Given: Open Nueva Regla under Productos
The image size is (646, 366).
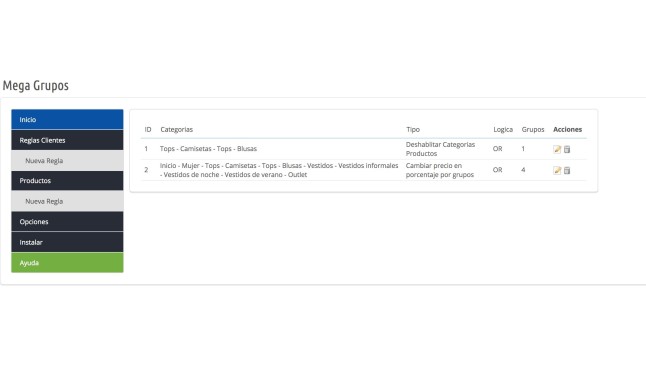Looking at the screenshot, I should pyautogui.click(x=67, y=201).
